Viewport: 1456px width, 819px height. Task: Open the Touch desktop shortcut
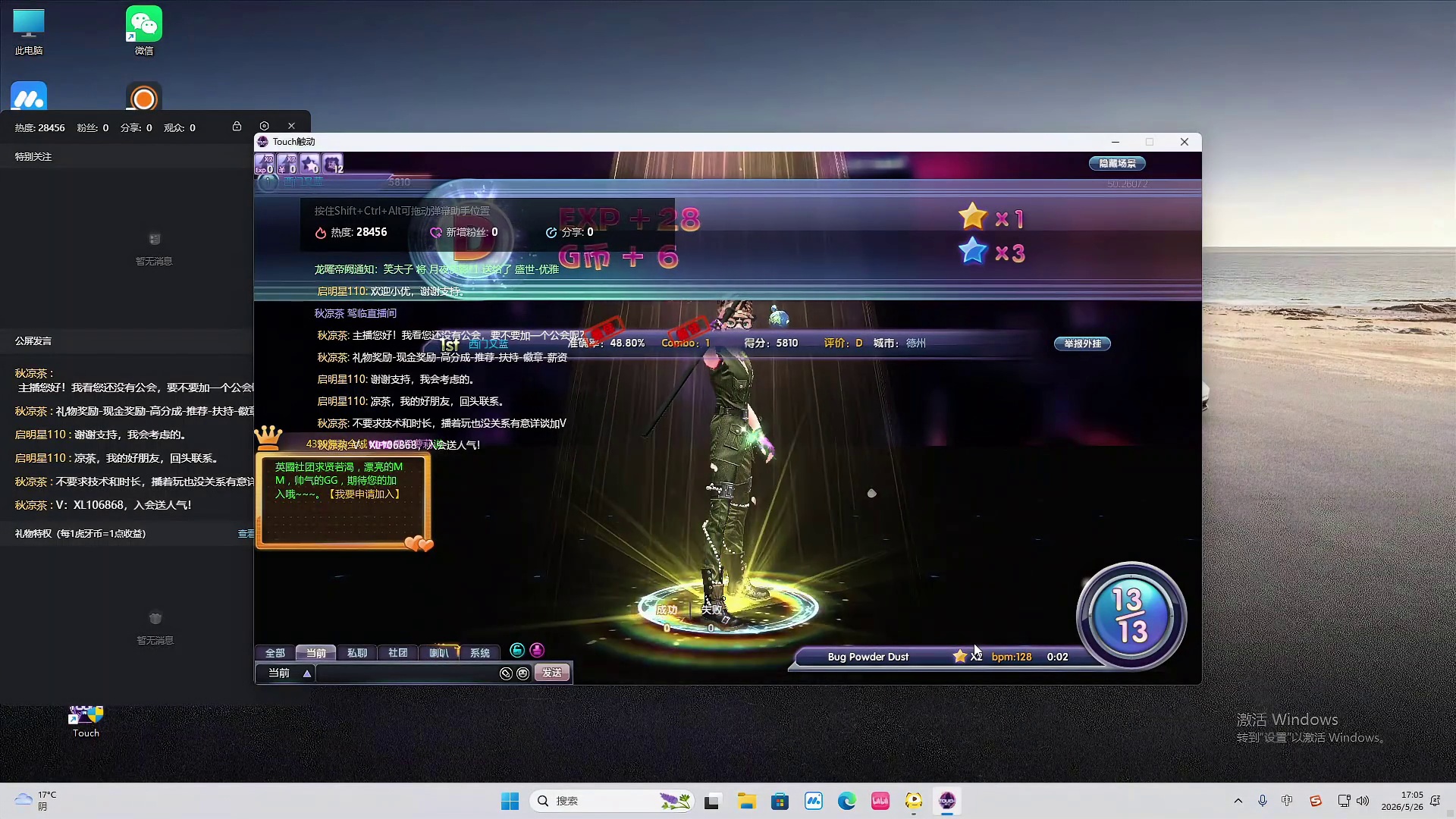point(86,721)
